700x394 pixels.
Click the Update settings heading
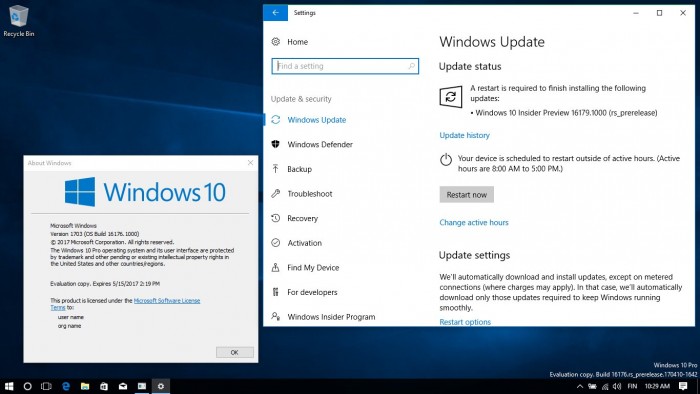tap(474, 255)
